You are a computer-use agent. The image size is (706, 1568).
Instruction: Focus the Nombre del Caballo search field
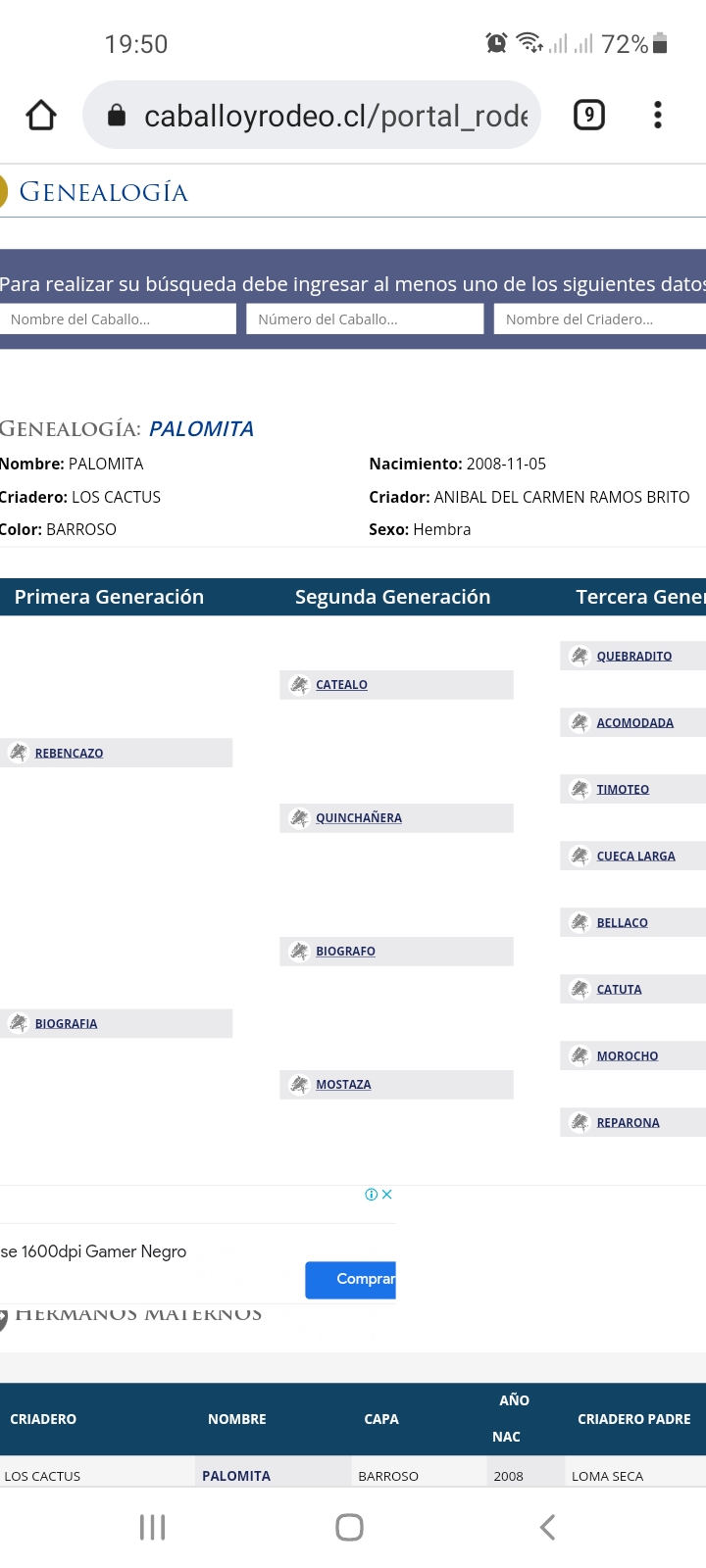point(118,319)
